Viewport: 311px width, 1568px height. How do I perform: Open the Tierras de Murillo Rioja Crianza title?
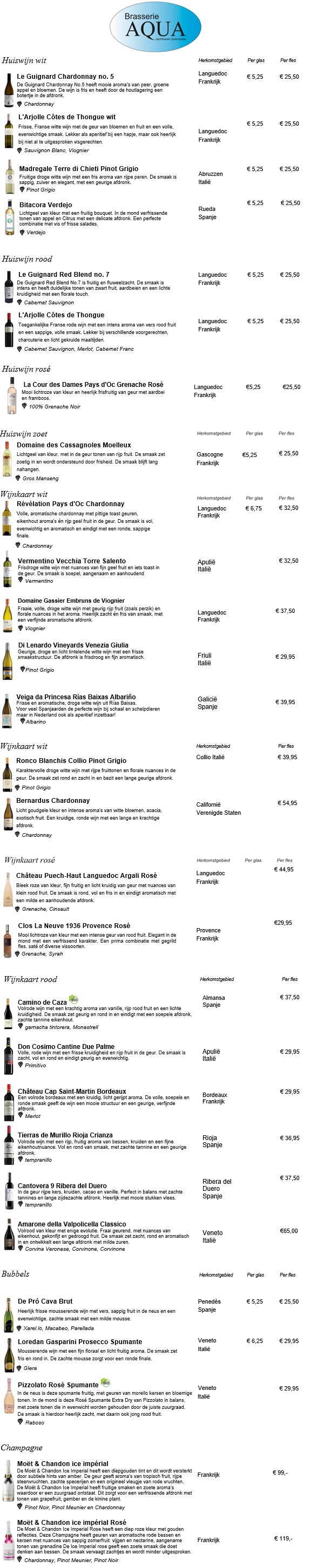[x=65, y=1135]
